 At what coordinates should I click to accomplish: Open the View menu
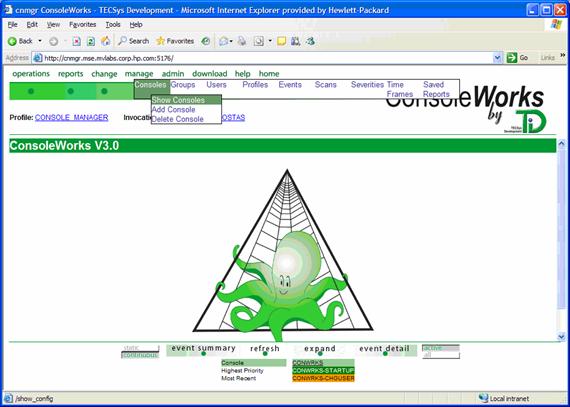53,25
